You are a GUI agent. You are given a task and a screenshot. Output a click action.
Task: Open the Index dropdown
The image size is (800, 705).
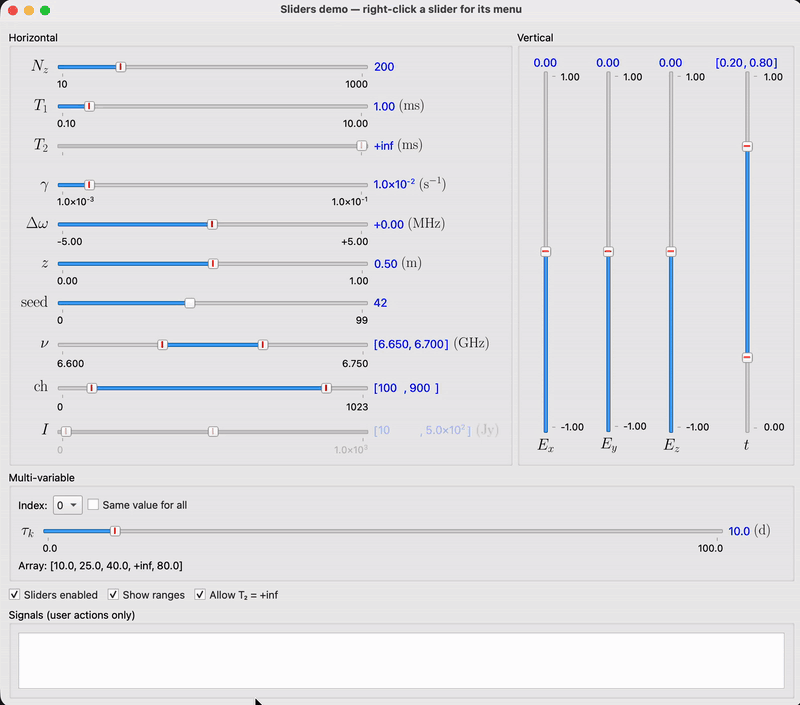click(67, 505)
